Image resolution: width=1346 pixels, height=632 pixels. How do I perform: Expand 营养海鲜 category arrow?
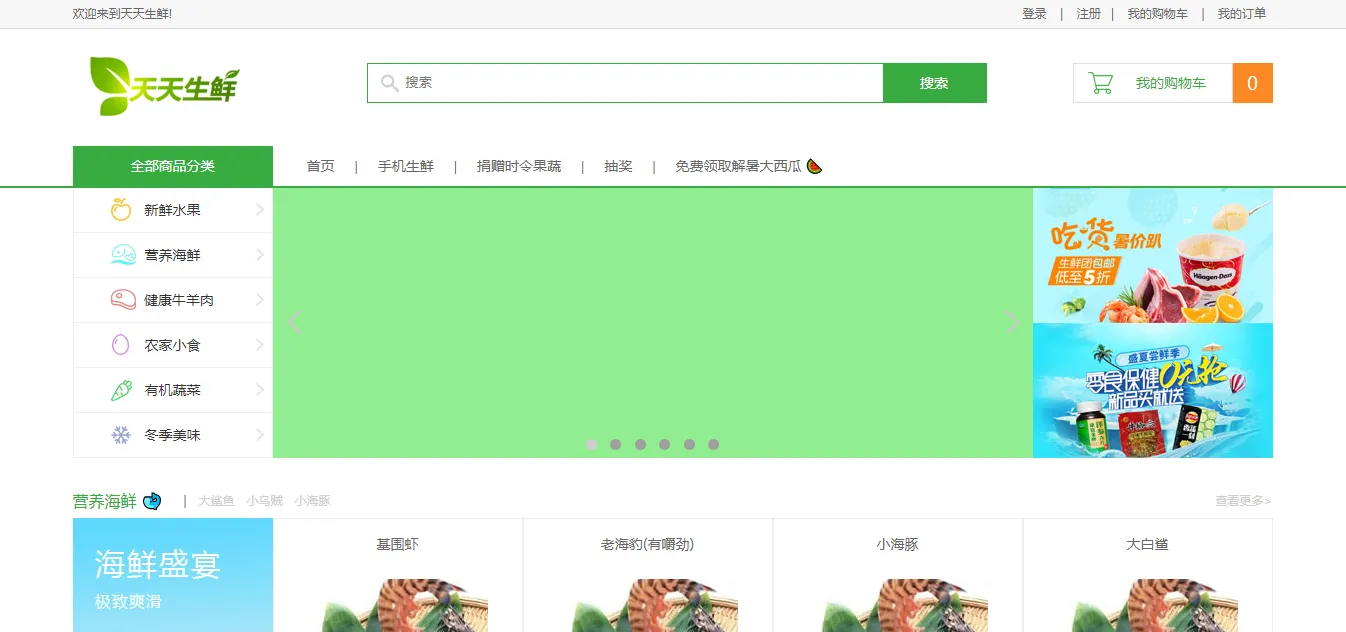pyautogui.click(x=260, y=255)
